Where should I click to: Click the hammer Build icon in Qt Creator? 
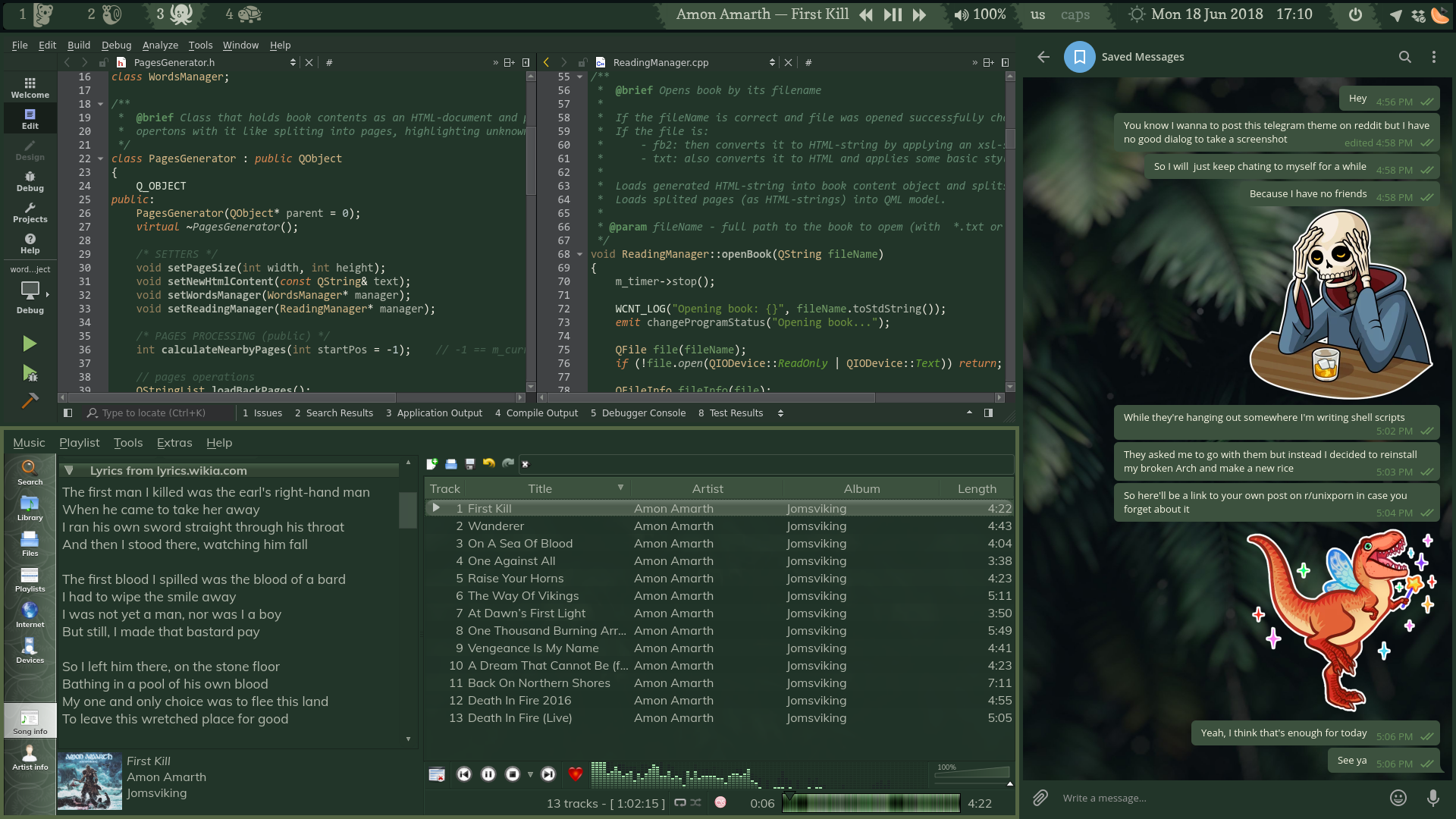click(x=30, y=400)
